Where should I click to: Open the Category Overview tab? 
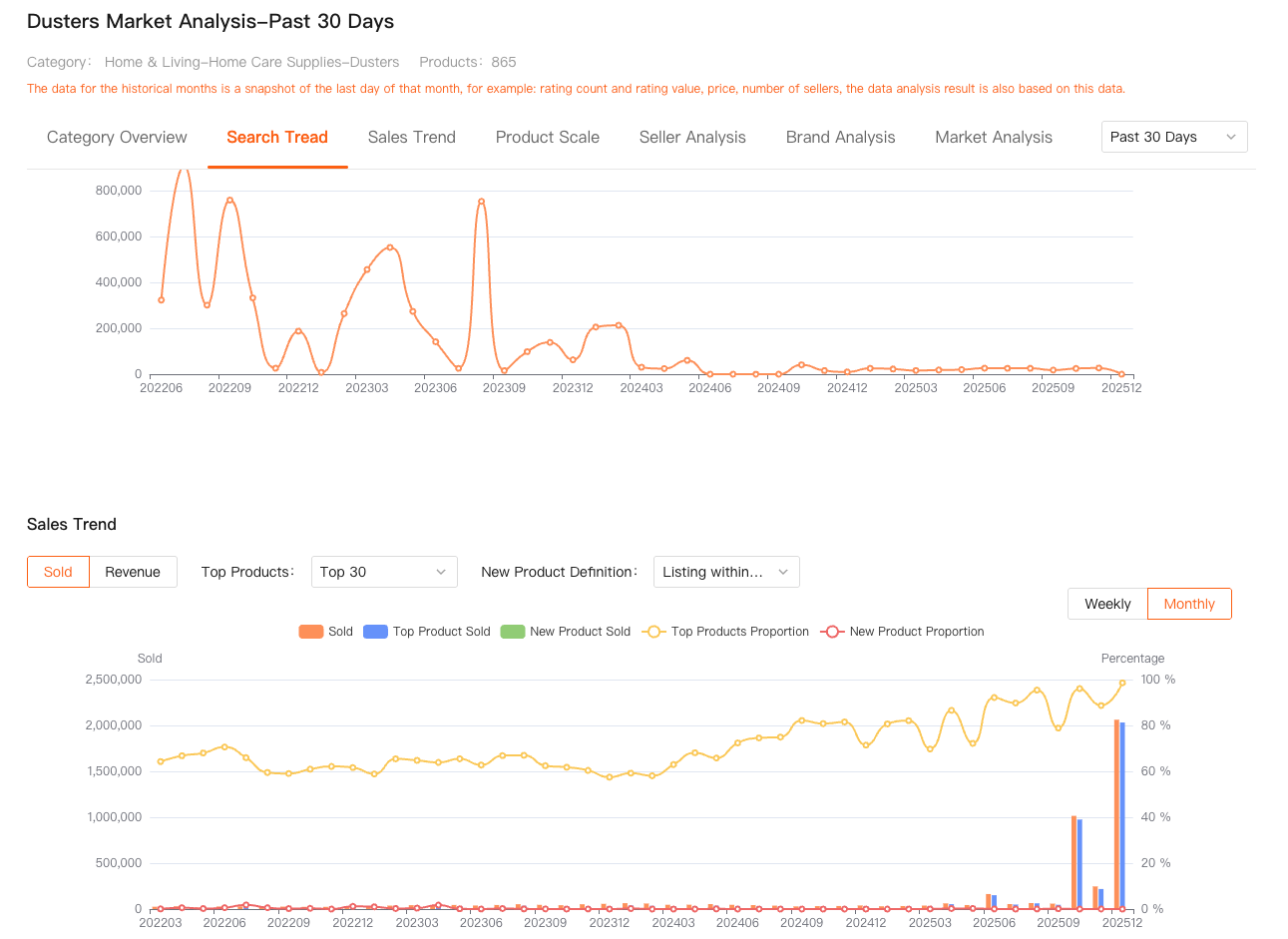pos(117,138)
